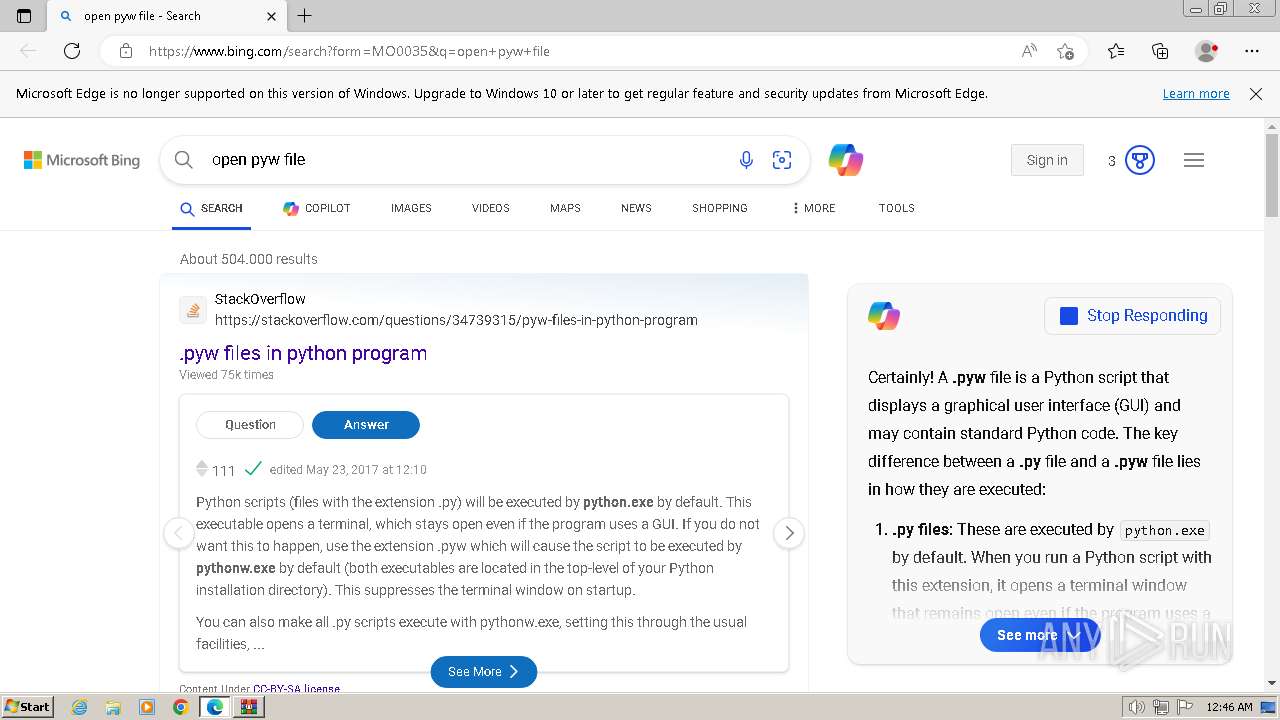Open Copilot from the search header
The width and height of the screenshot is (1280, 720).
(x=846, y=160)
